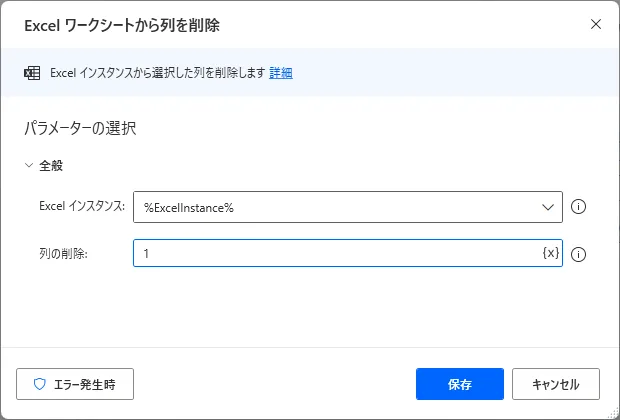Open the エラー発生時 settings
This screenshot has height=420, width=620.
75,384
